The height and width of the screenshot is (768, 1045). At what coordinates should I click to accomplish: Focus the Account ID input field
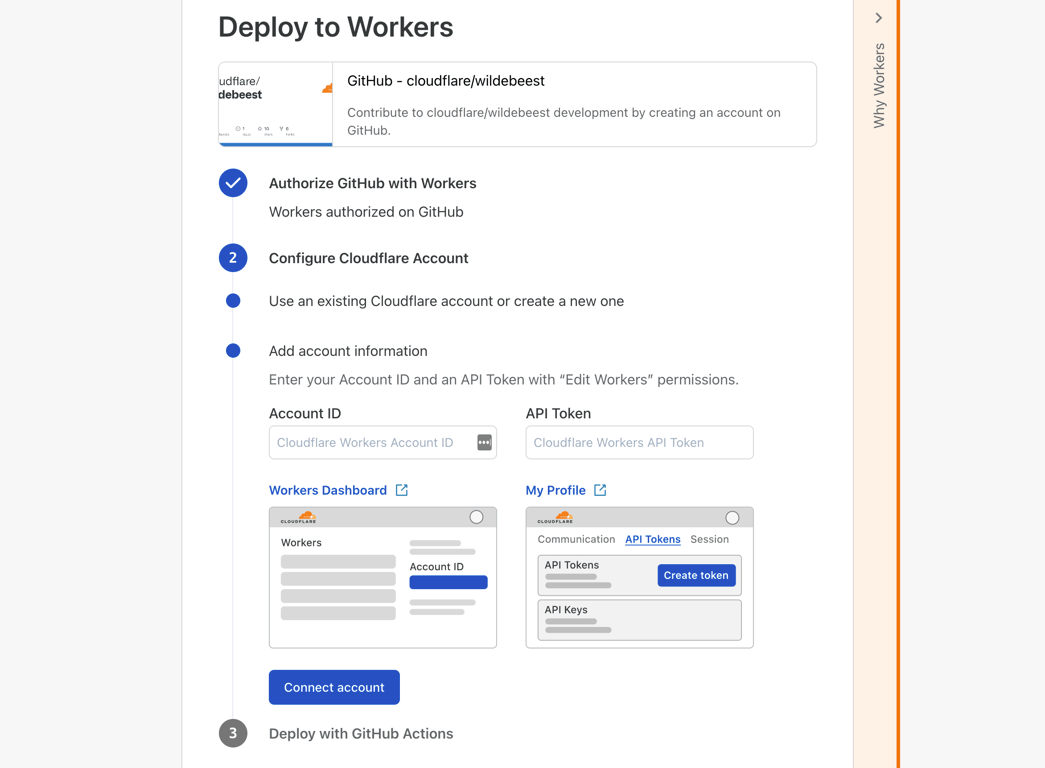point(383,442)
